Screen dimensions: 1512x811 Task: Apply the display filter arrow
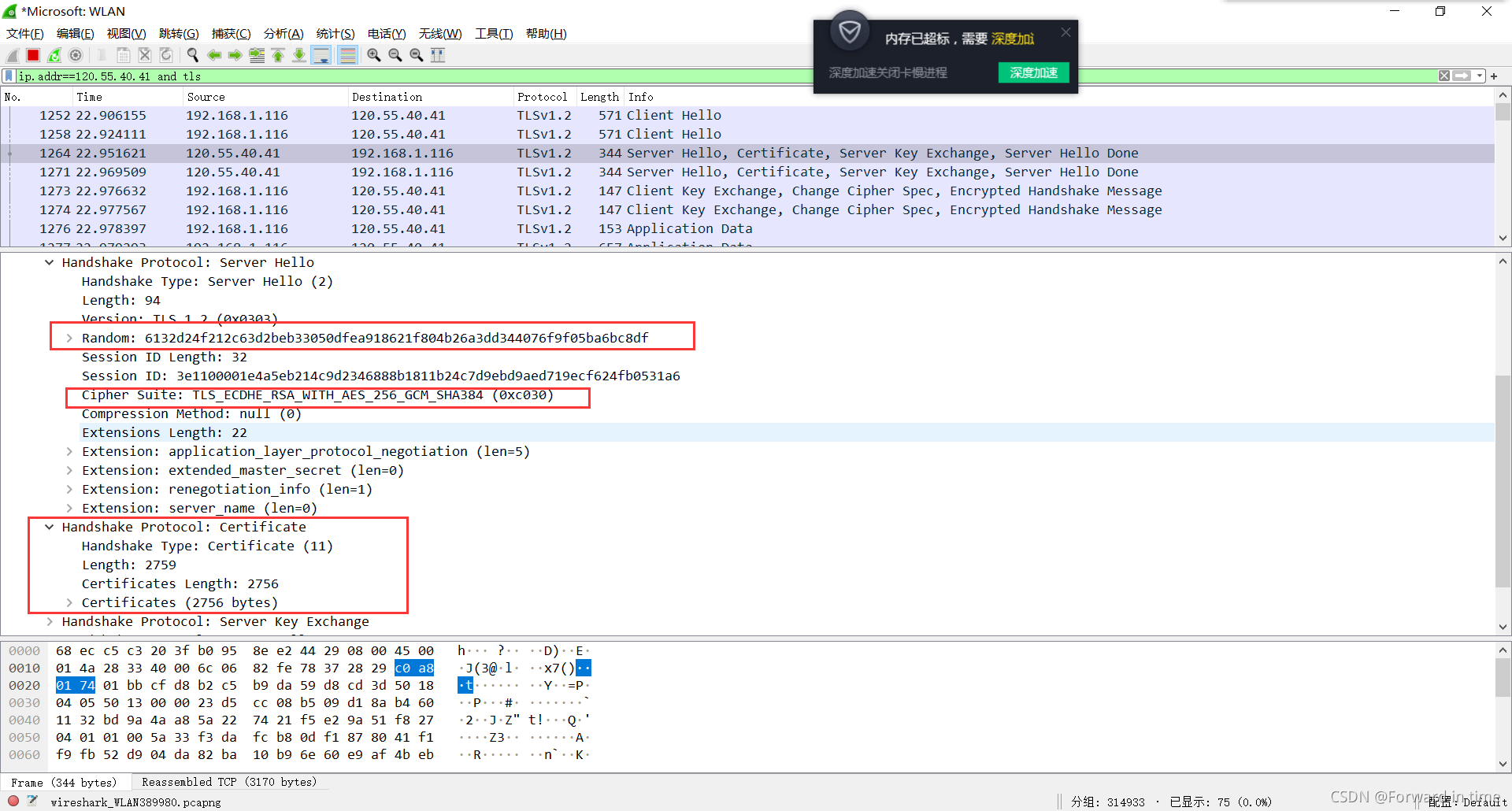click(x=1462, y=76)
